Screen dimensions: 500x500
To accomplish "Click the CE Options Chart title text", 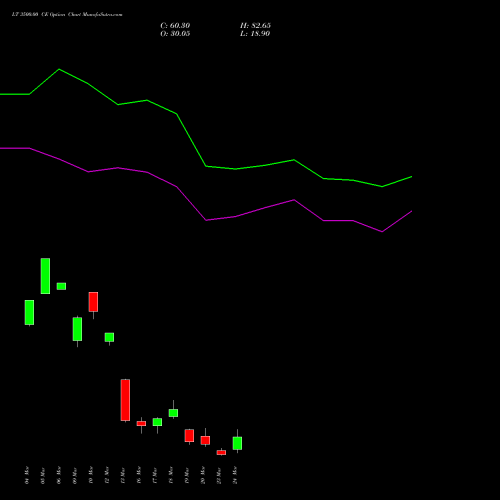I will pyautogui.click(x=67, y=15).
